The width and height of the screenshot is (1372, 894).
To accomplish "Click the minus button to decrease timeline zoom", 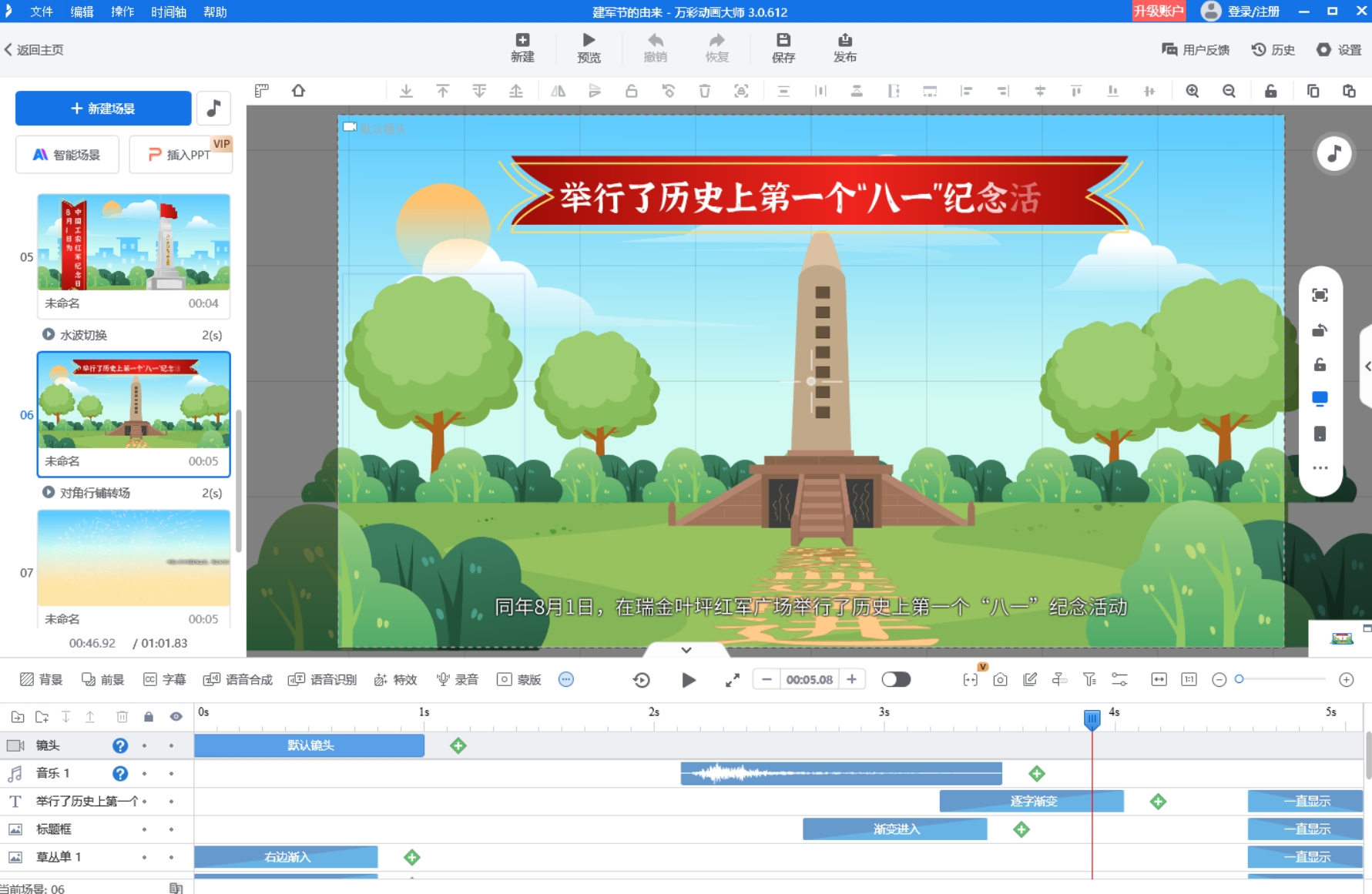I will tap(1219, 679).
